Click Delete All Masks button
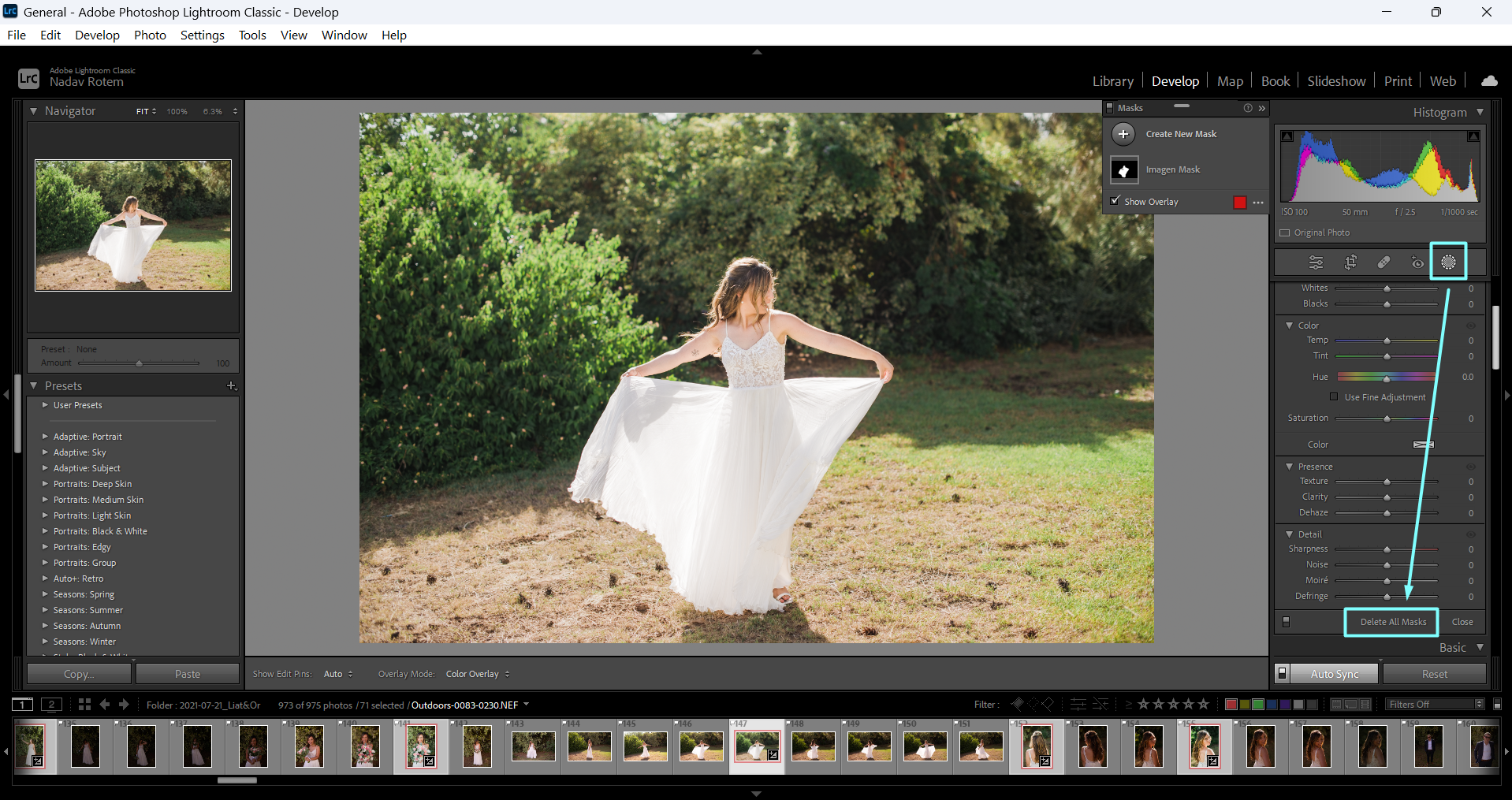 (1392, 622)
